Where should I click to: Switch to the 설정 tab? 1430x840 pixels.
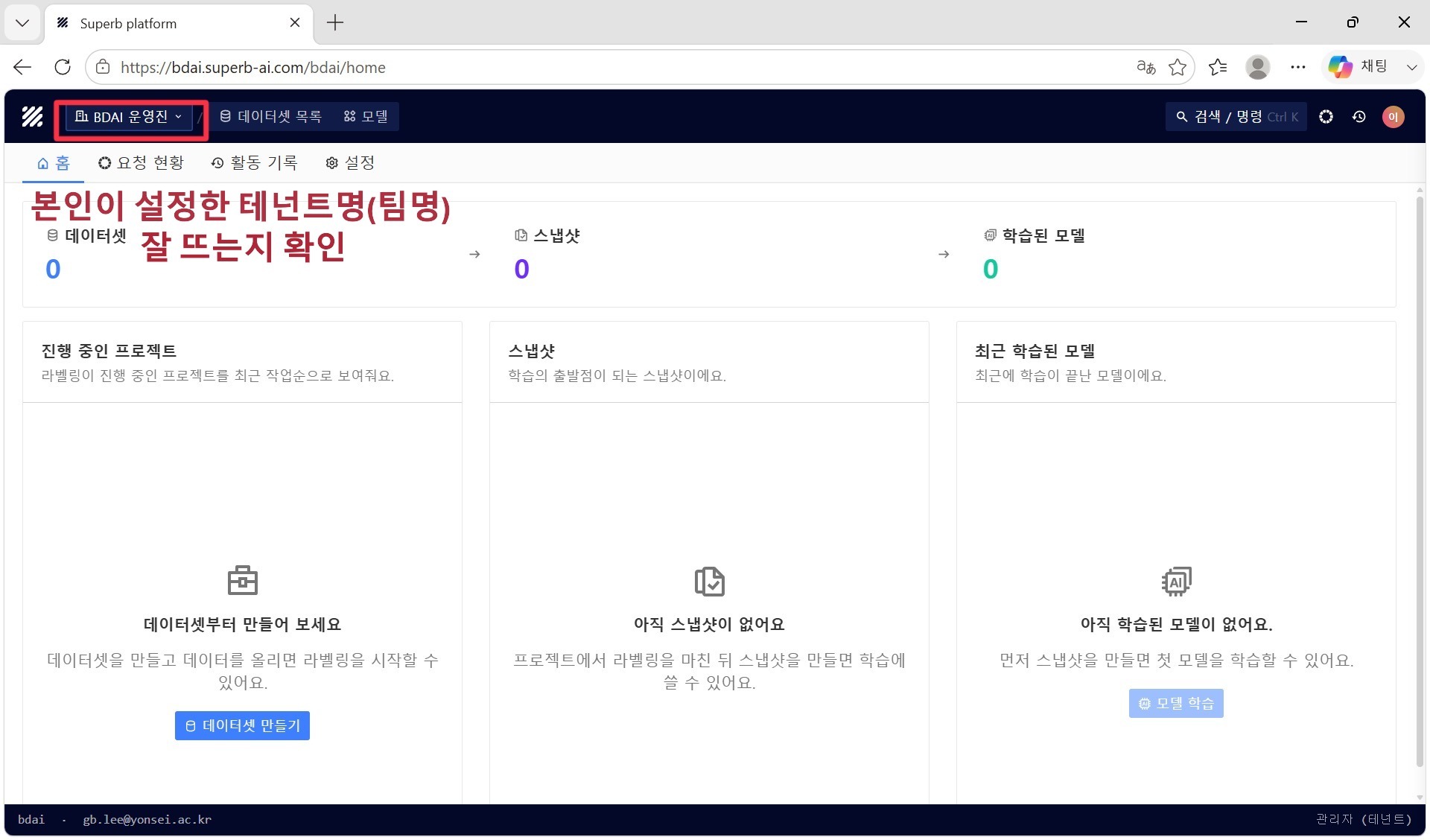coord(349,163)
